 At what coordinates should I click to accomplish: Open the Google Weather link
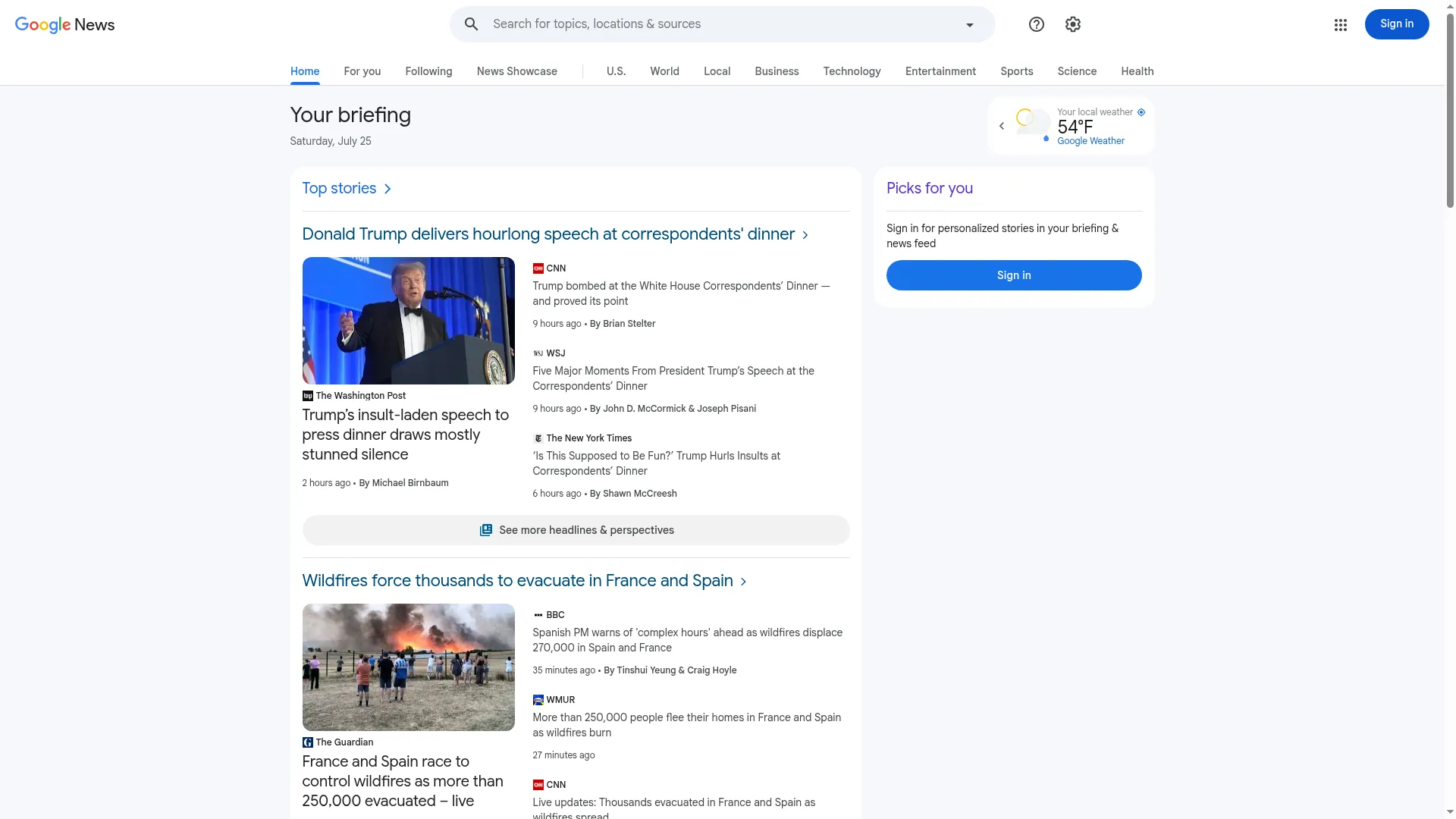(1090, 141)
